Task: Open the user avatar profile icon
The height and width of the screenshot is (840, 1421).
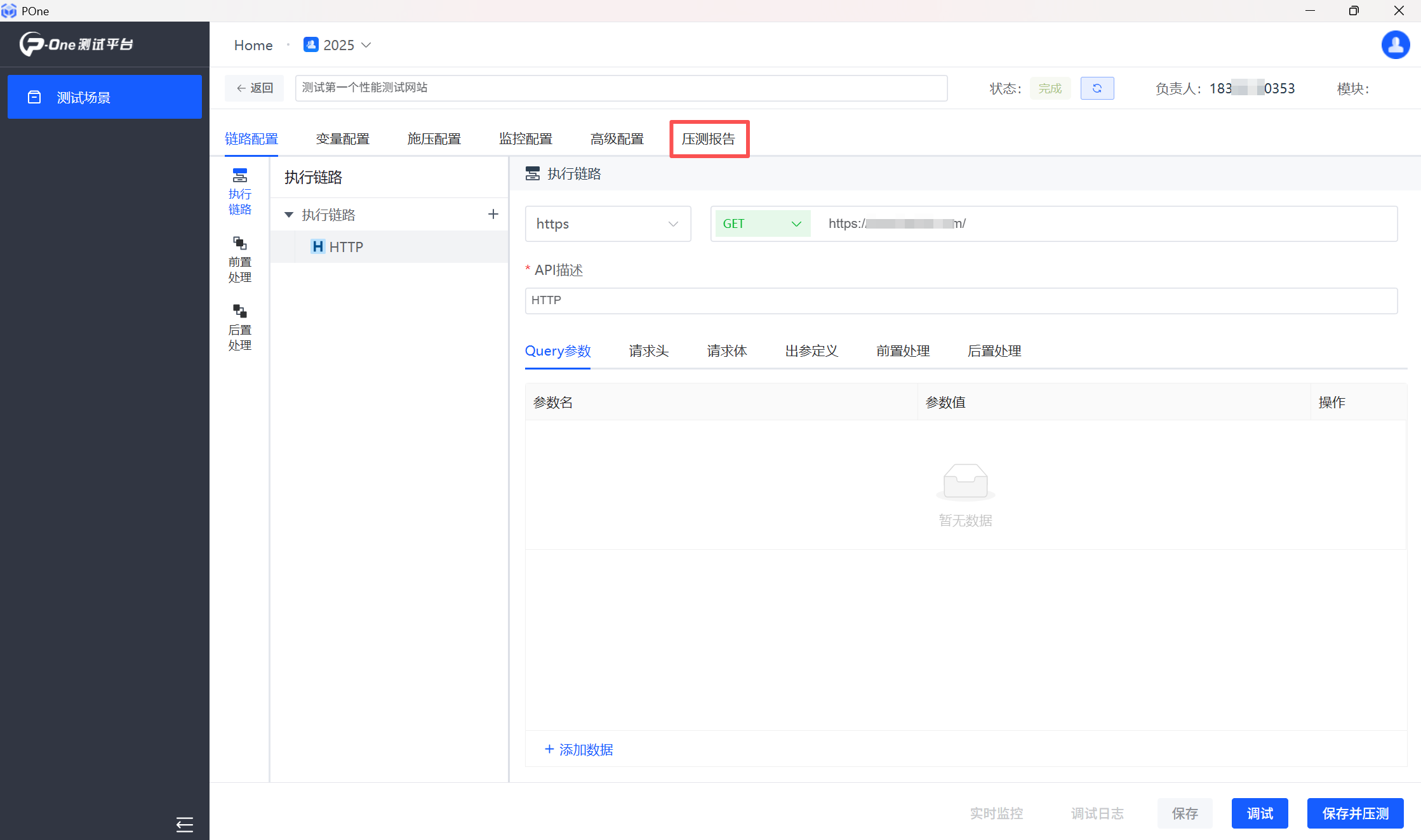Action: click(1395, 44)
